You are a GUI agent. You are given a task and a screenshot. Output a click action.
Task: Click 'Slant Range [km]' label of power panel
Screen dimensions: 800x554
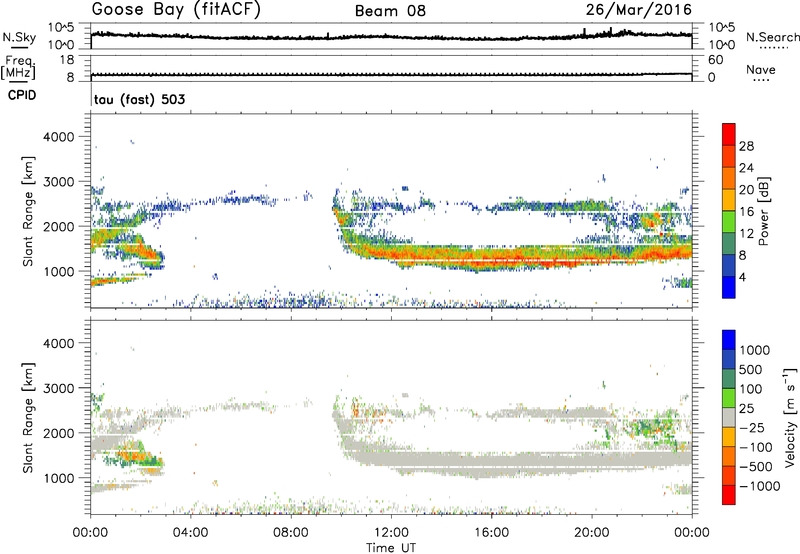pyautogui.click(x=28, y=211)
